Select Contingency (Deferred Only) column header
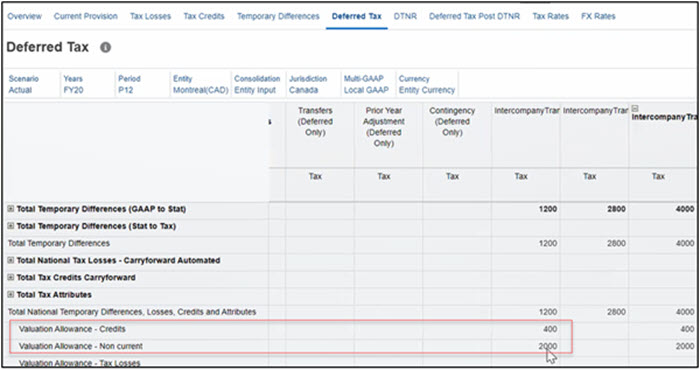 coord(452,121)
